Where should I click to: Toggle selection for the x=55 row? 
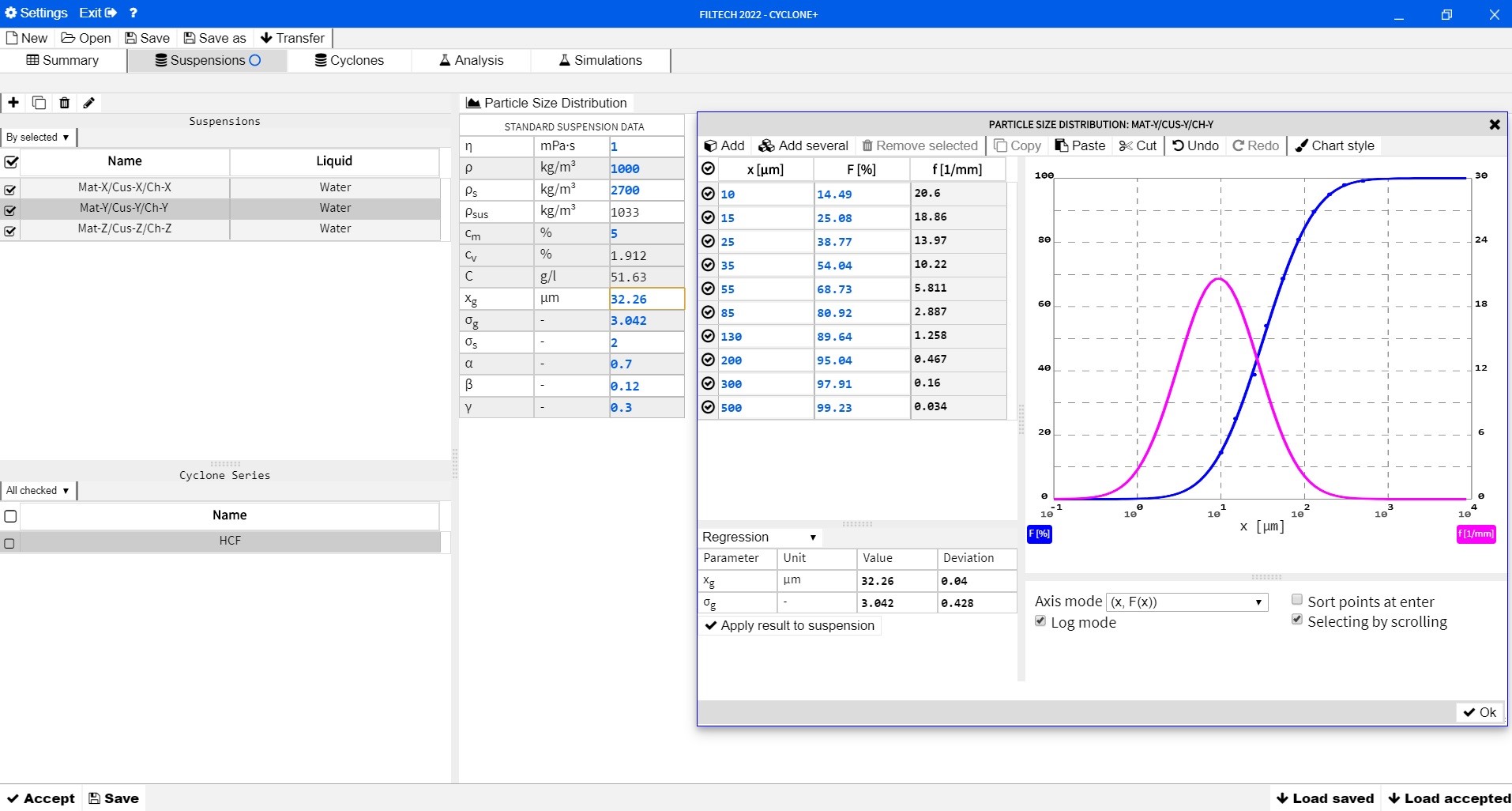(708, 289)
